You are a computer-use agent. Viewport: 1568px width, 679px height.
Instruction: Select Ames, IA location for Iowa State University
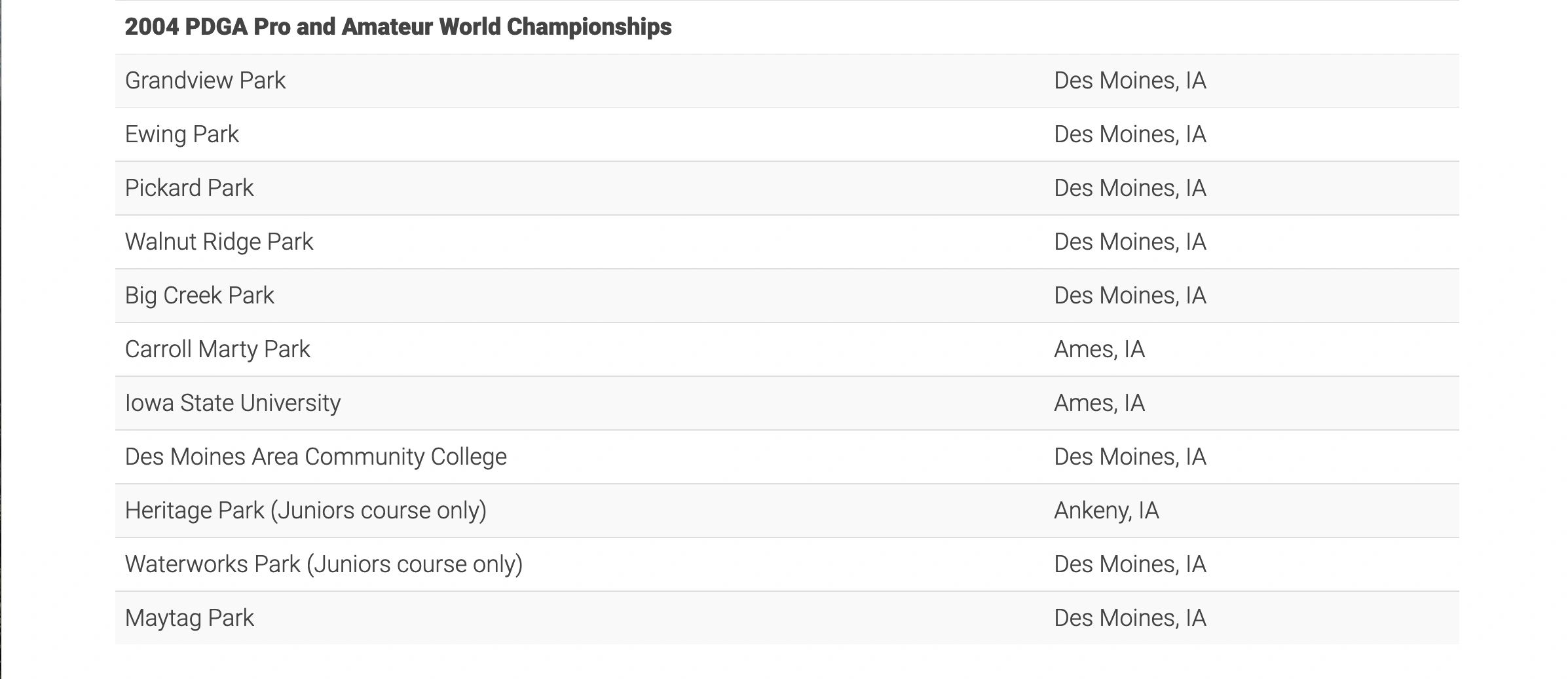(x=1098, y=403)
